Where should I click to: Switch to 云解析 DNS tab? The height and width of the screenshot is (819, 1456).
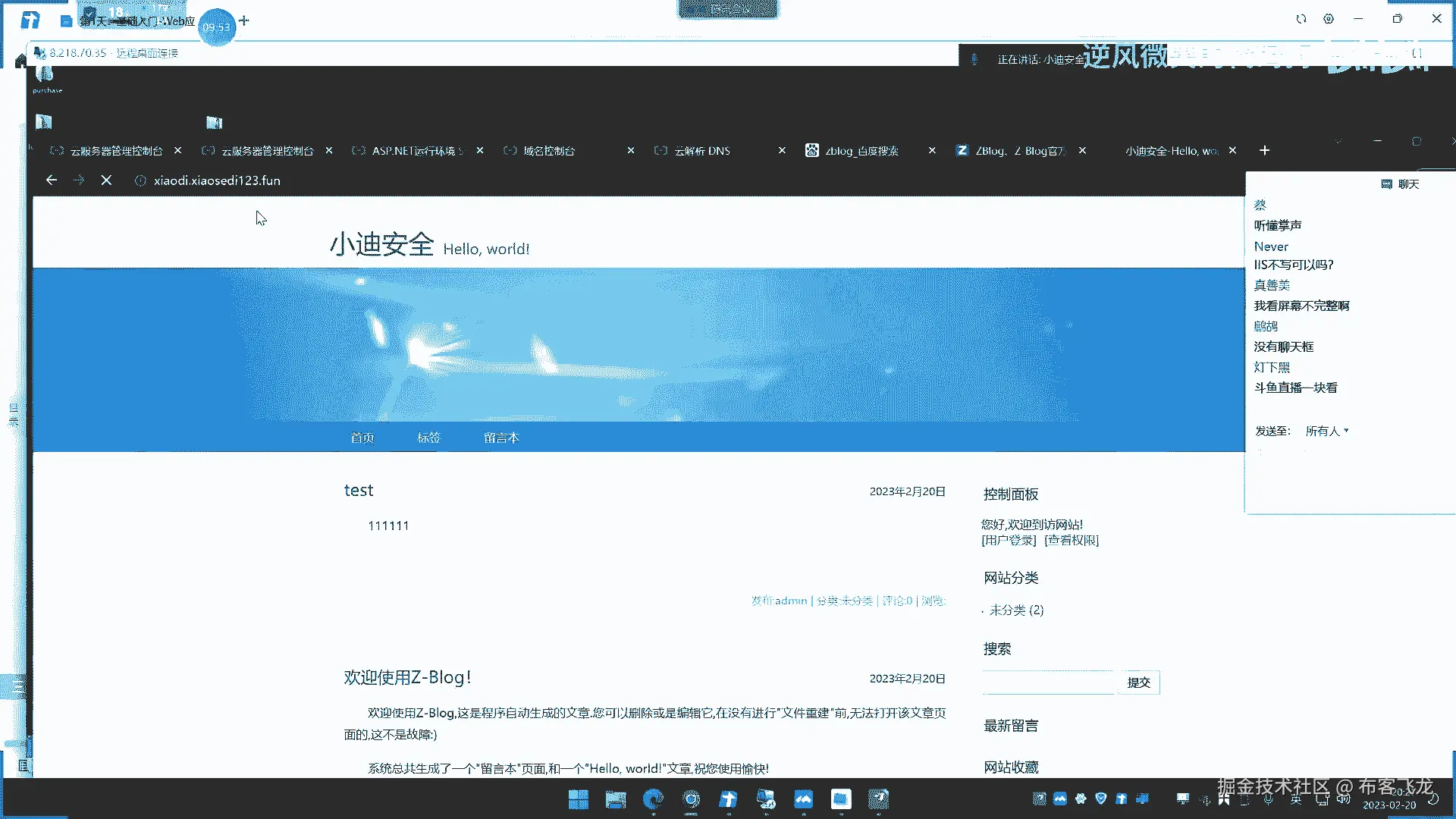tap(702, 151)
